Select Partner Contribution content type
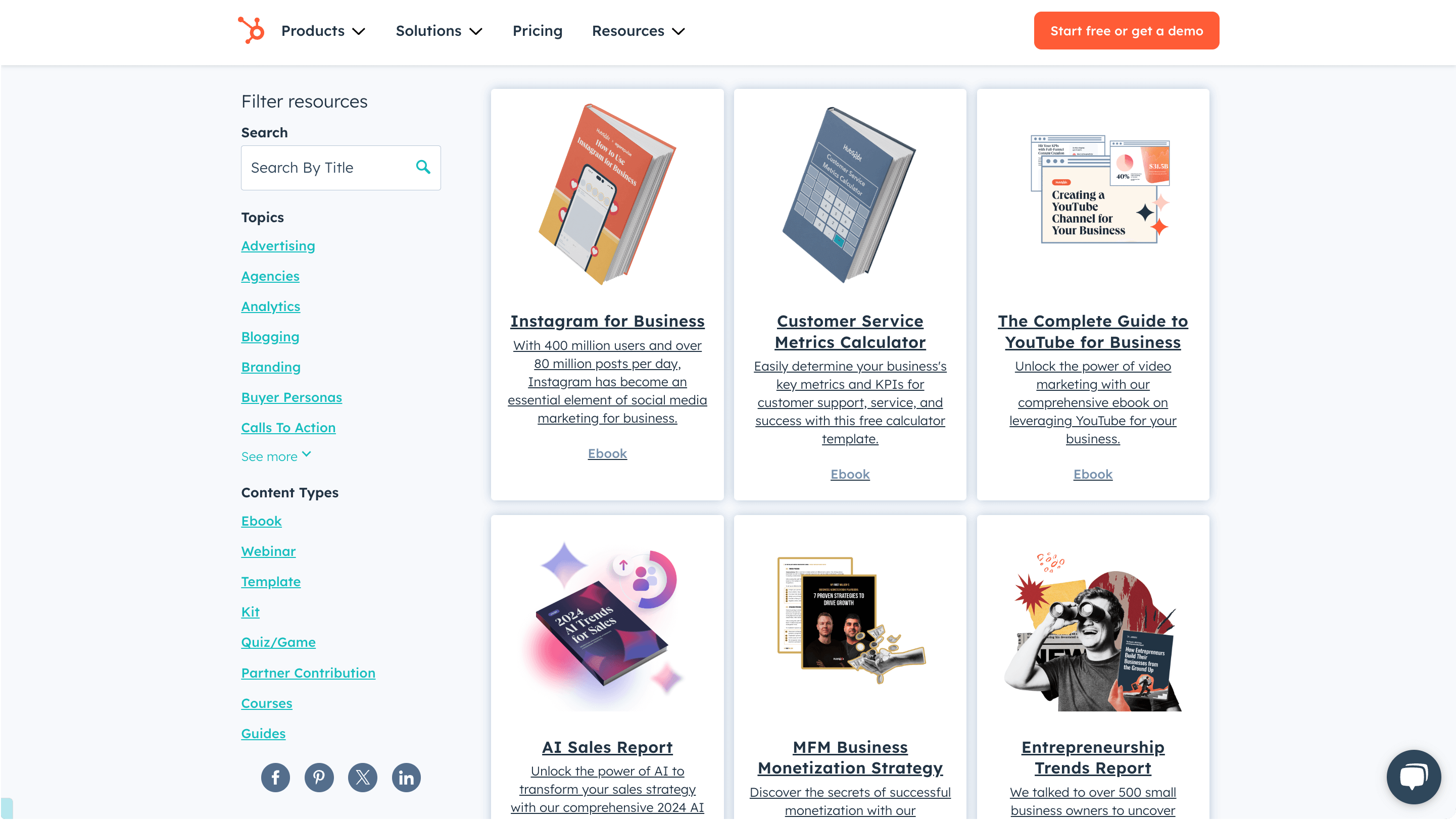 click(x=308, y=673)
